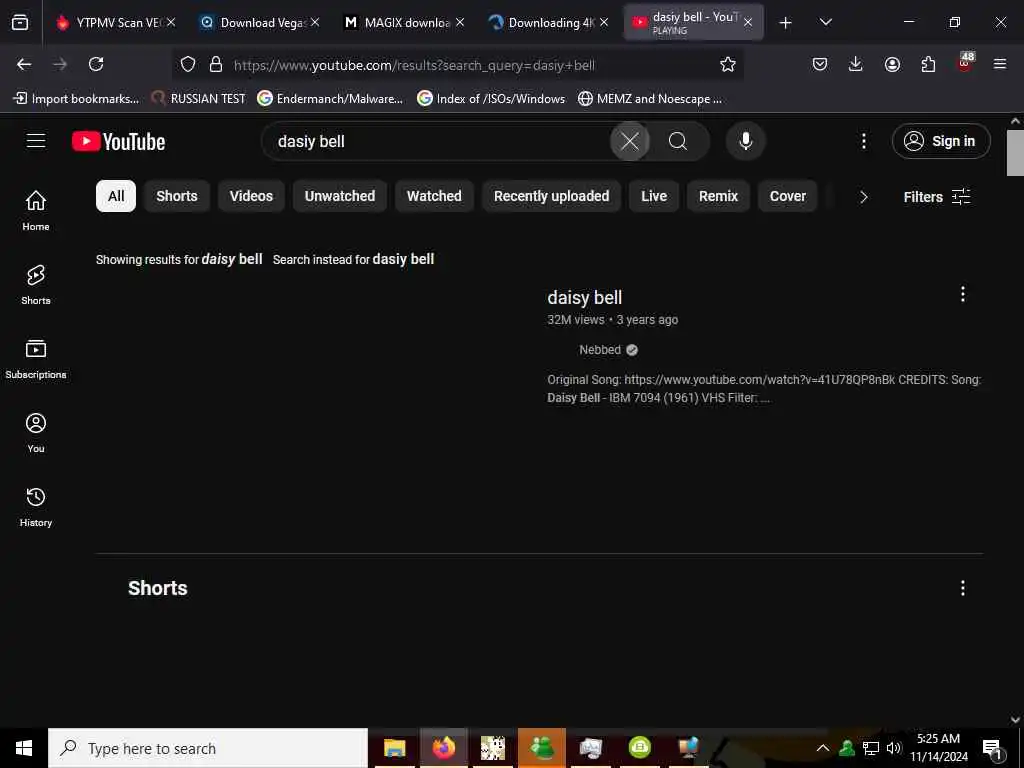Open the Windows Start menu
Viewport: 1024px width, 768px height.
24,748
